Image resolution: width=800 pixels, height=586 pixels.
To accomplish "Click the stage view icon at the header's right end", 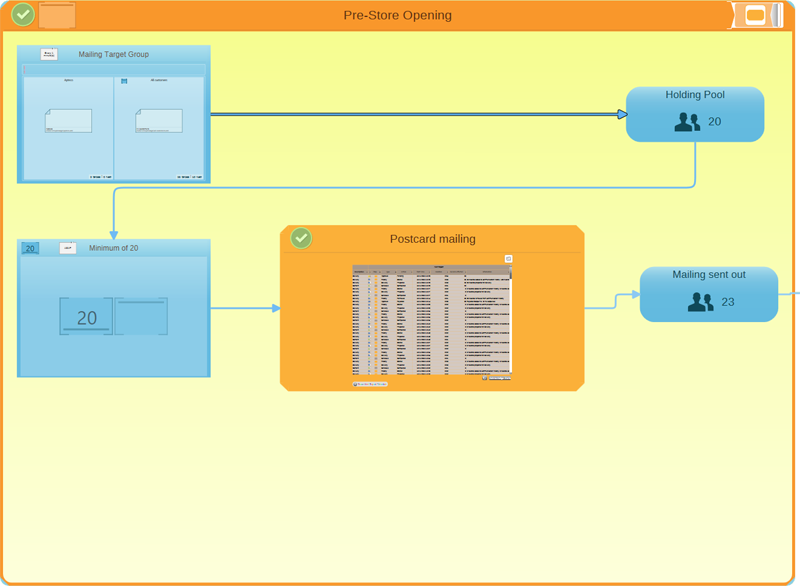I will click(757, 15).
